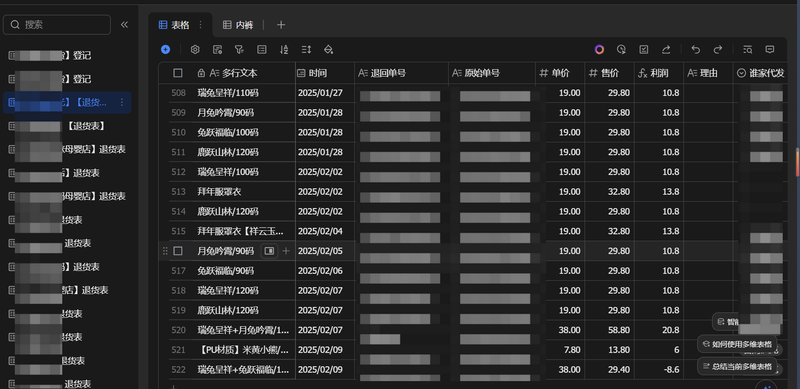Open the 【退货表】 sidebar item
The image size is (800, 389).
[67, 126]
